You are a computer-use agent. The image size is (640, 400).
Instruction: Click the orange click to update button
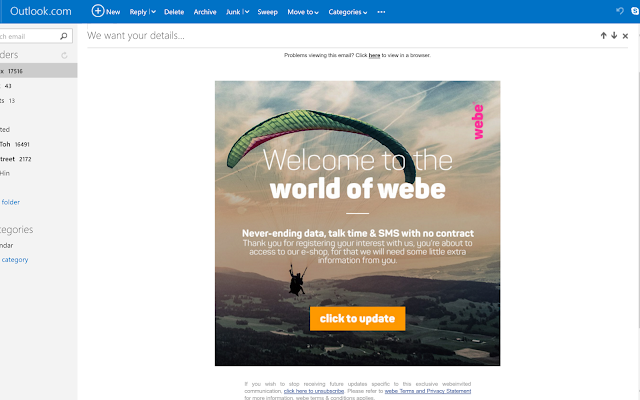pyautogui.click(x=358, y=318)
